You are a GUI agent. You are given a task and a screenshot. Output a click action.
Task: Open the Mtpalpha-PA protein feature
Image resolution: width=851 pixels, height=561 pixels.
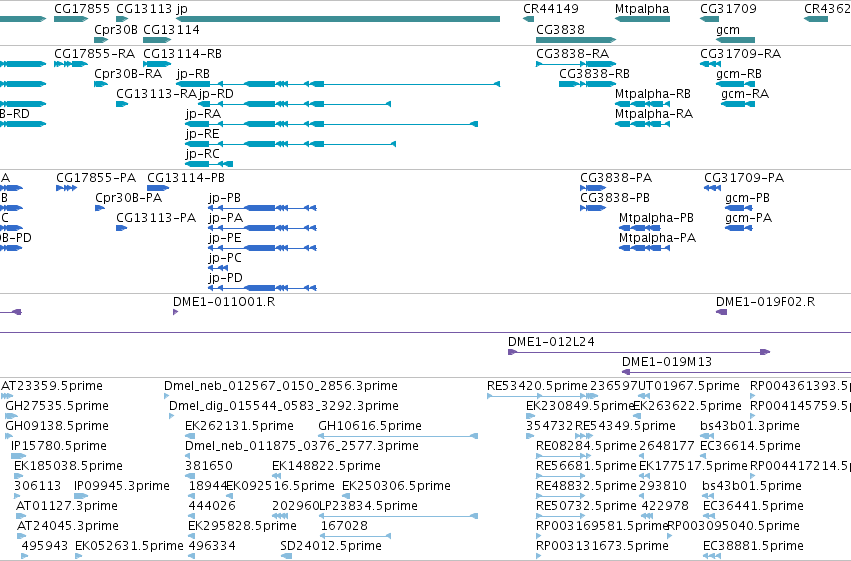click(645, 248)
